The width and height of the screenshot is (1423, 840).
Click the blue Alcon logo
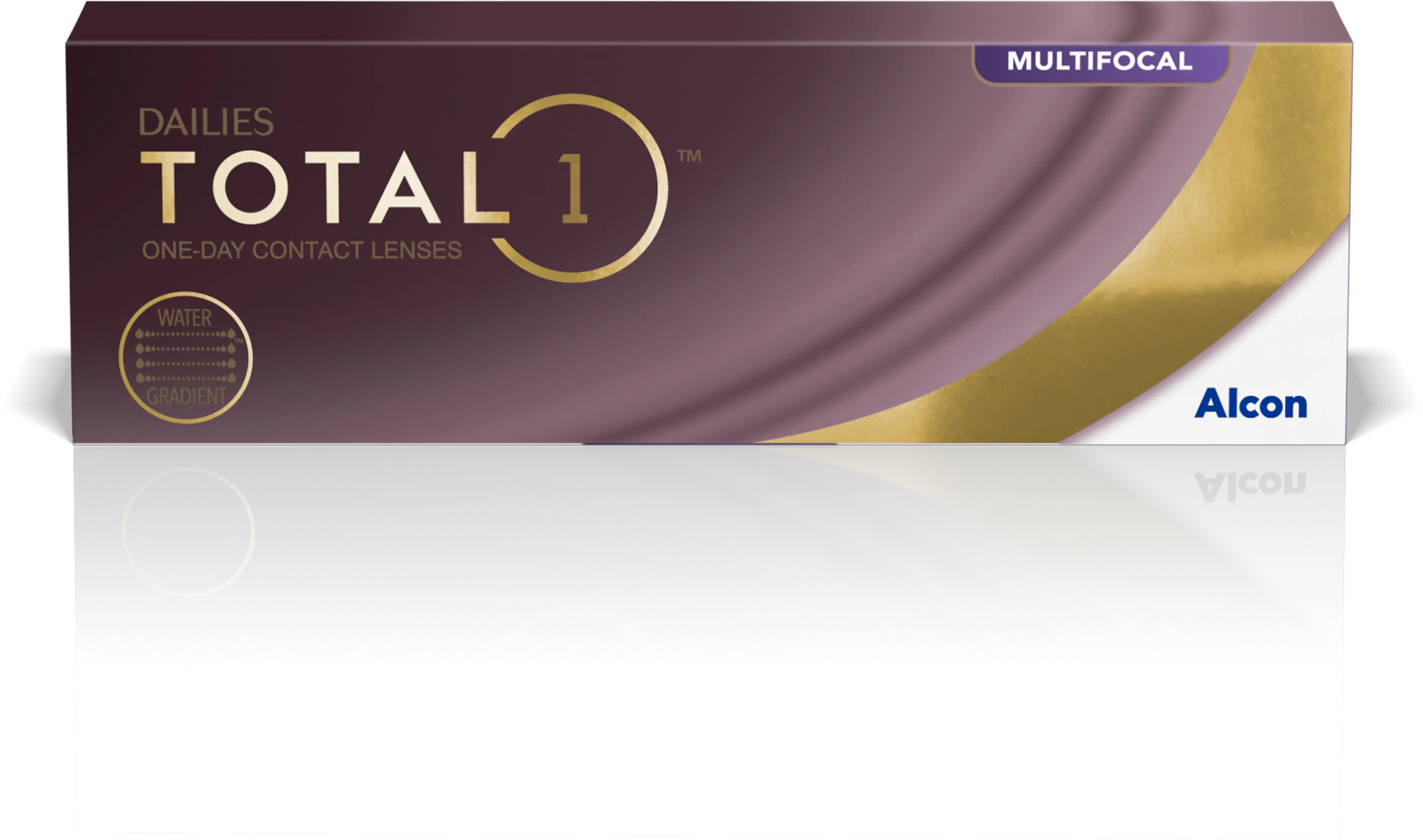click(x=1250, y=404)
